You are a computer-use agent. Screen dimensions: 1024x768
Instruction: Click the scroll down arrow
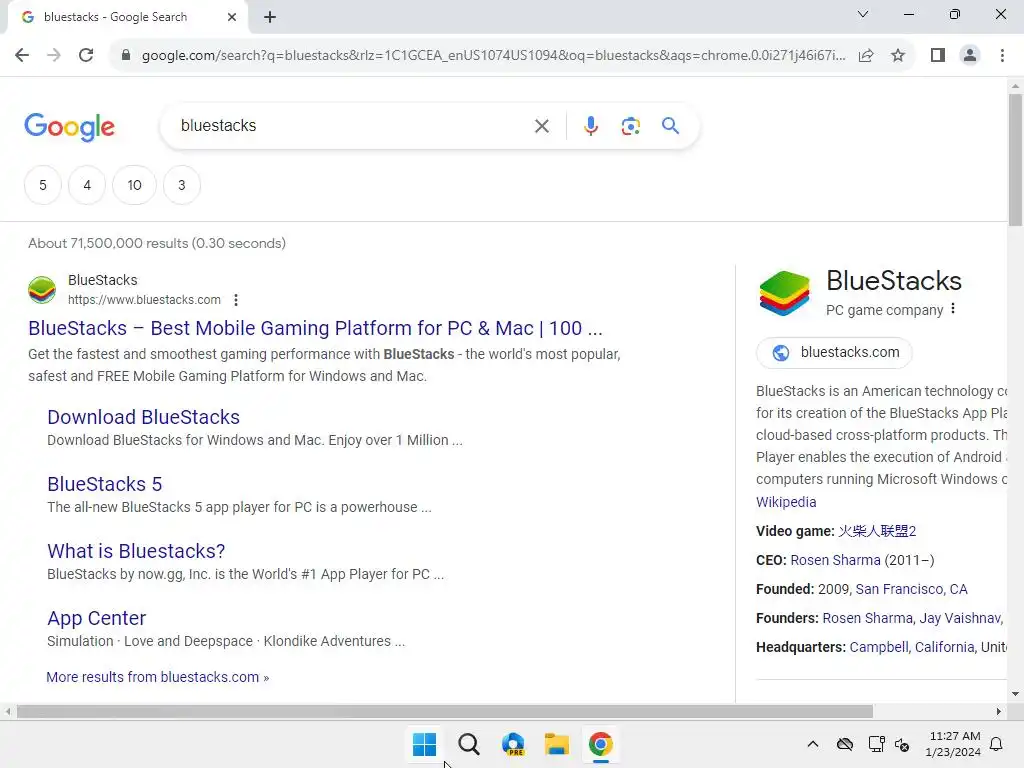click(x=1016, y=694)
